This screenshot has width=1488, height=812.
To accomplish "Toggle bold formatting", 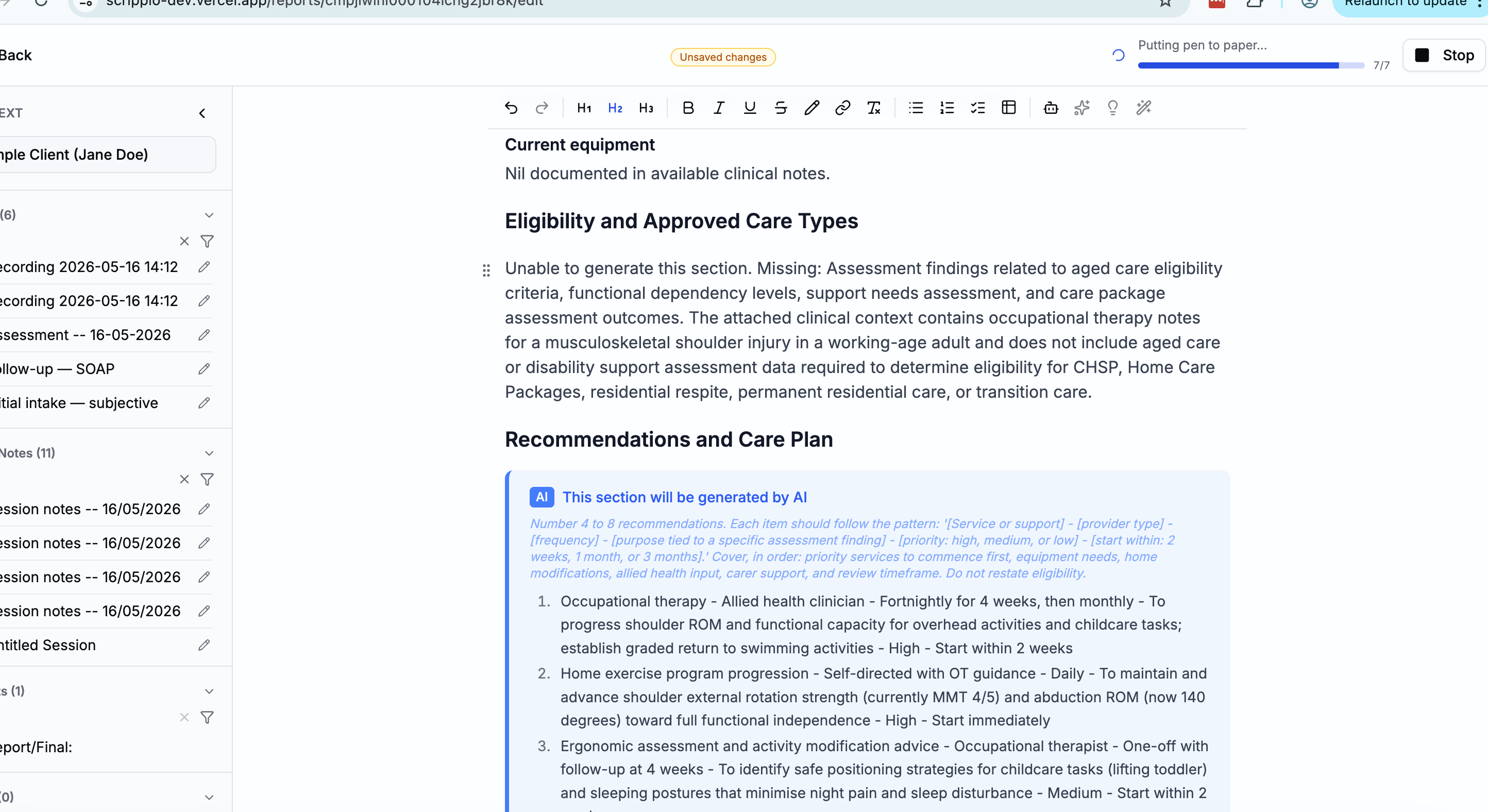I will point(688,108).
